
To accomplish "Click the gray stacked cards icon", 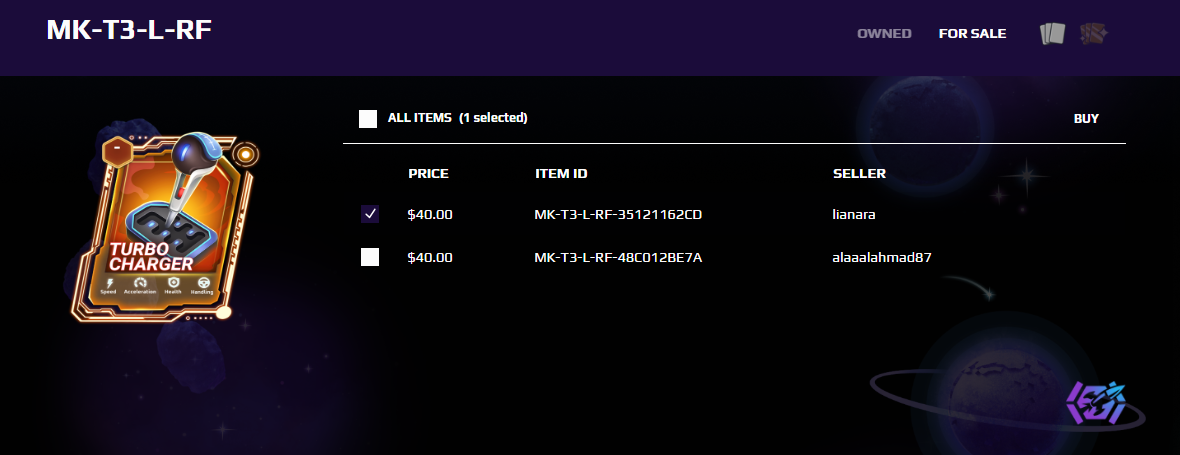I will click(x=1053, y=34).
